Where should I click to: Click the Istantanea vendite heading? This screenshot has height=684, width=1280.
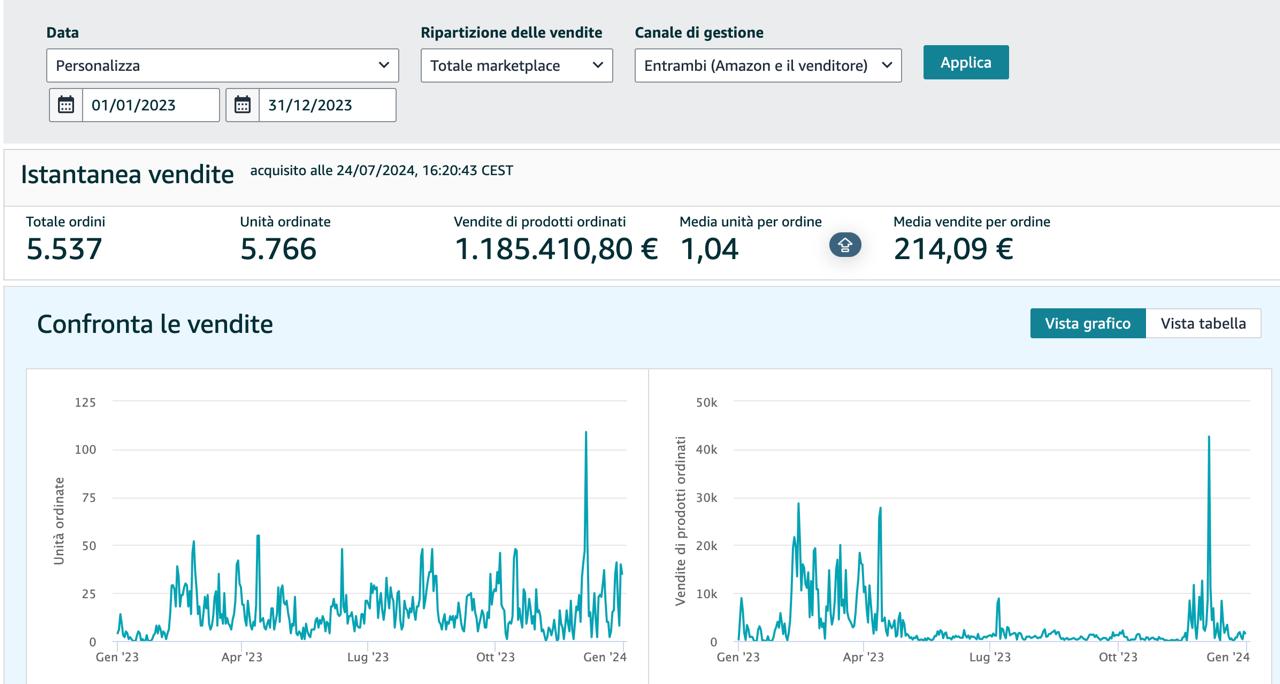(x=127, y=174)
